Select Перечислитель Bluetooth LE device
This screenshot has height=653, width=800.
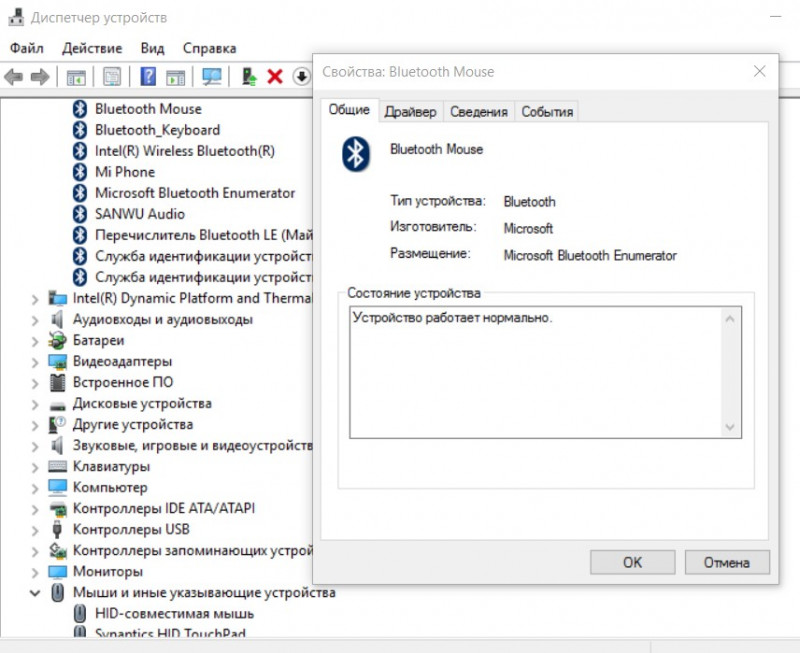pyautogui.click(x=204, y=235)
